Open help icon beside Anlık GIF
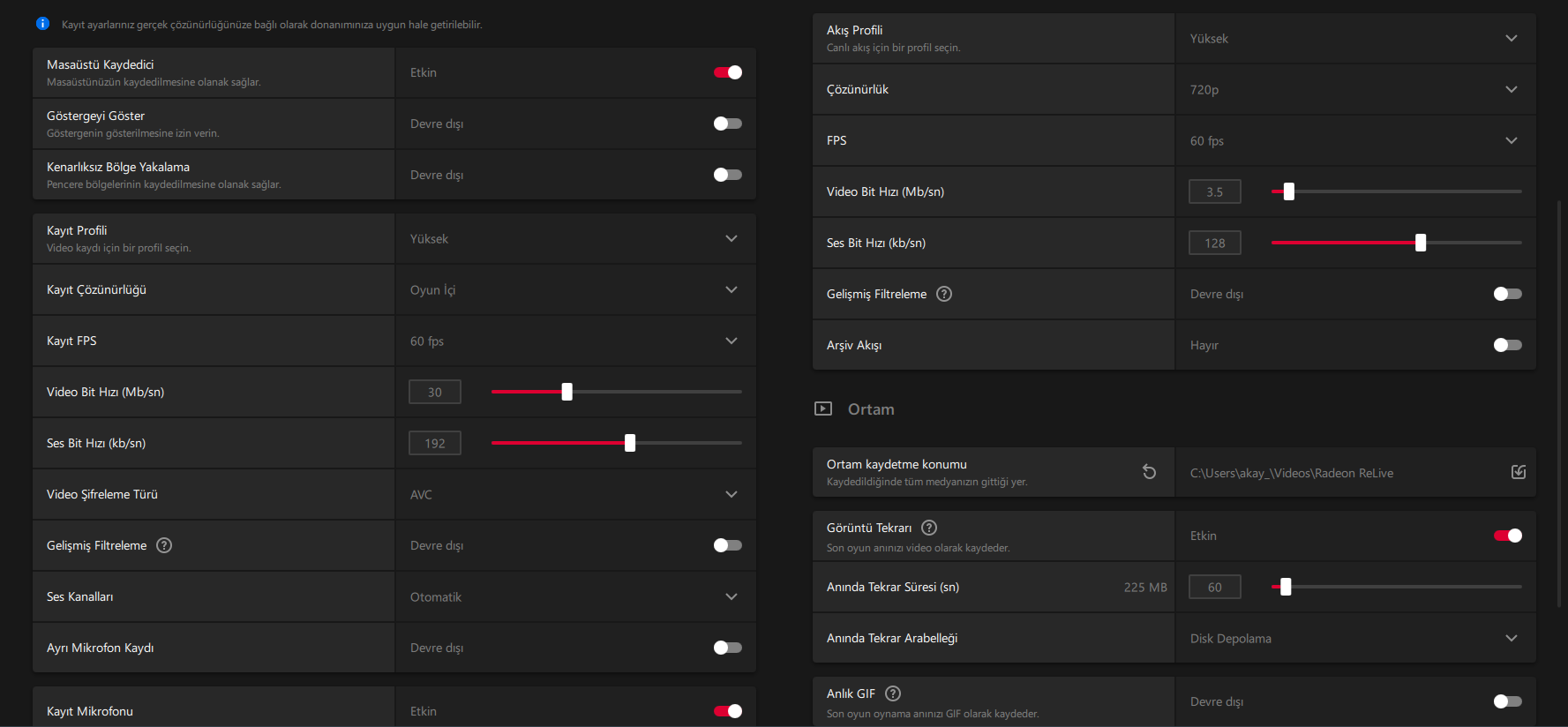This screenshot has width=1568, height=727. pos(893,693)
